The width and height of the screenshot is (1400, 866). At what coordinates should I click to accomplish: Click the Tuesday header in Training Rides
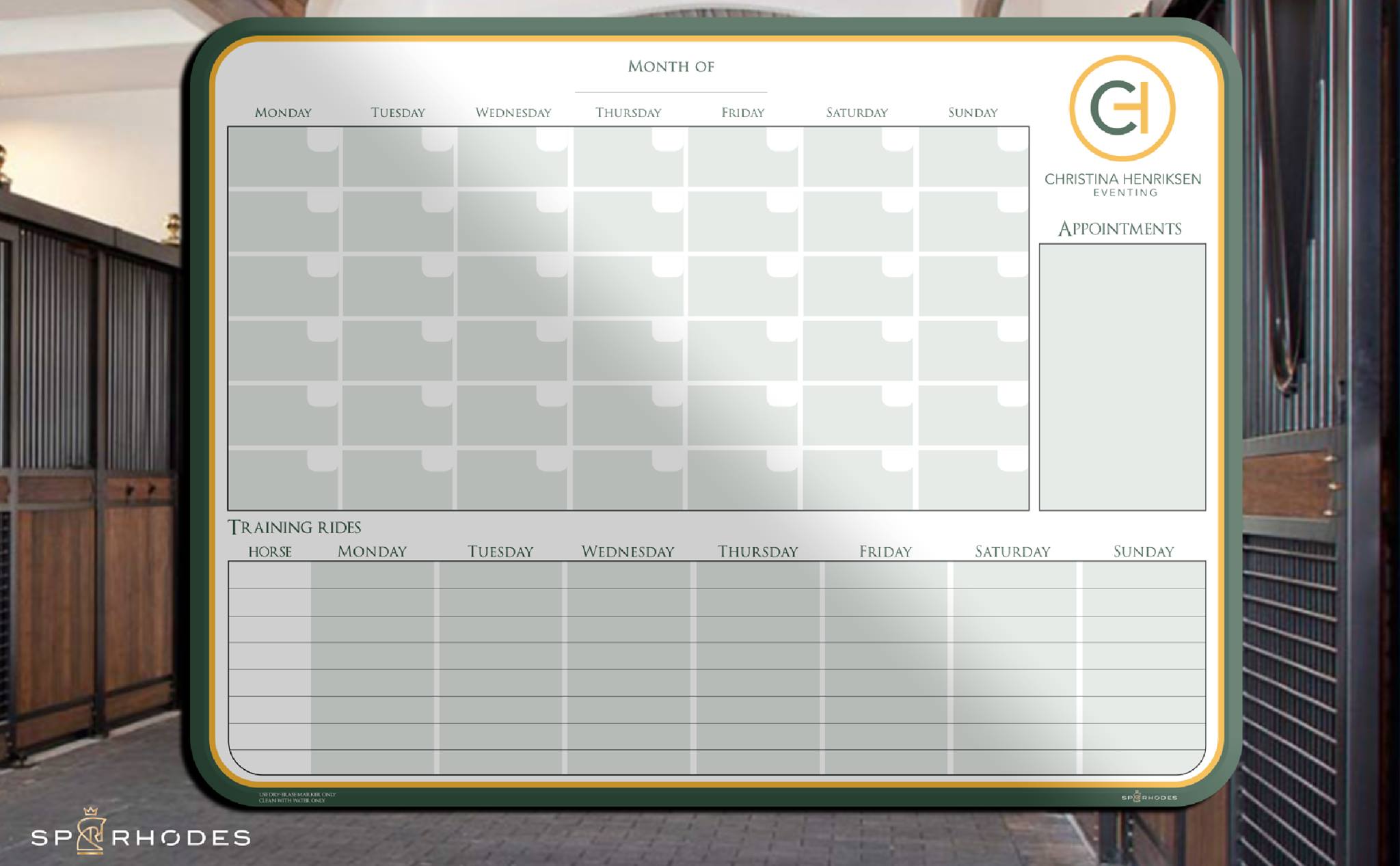coord(500,552)
